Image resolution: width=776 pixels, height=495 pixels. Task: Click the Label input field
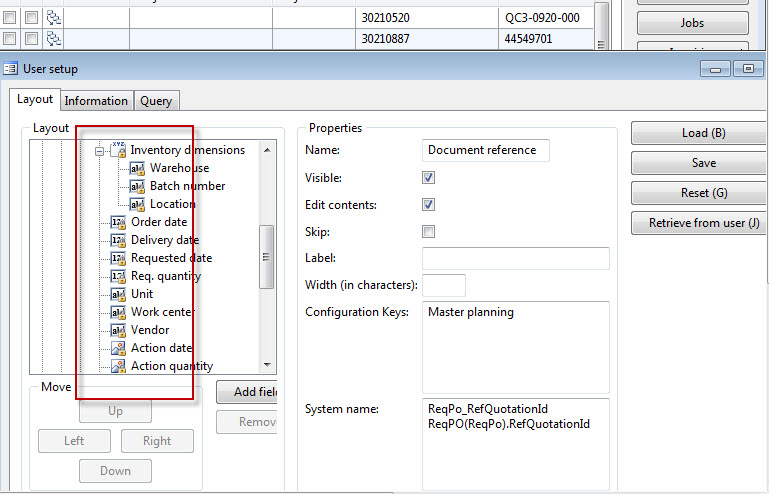tap(516, 258)
